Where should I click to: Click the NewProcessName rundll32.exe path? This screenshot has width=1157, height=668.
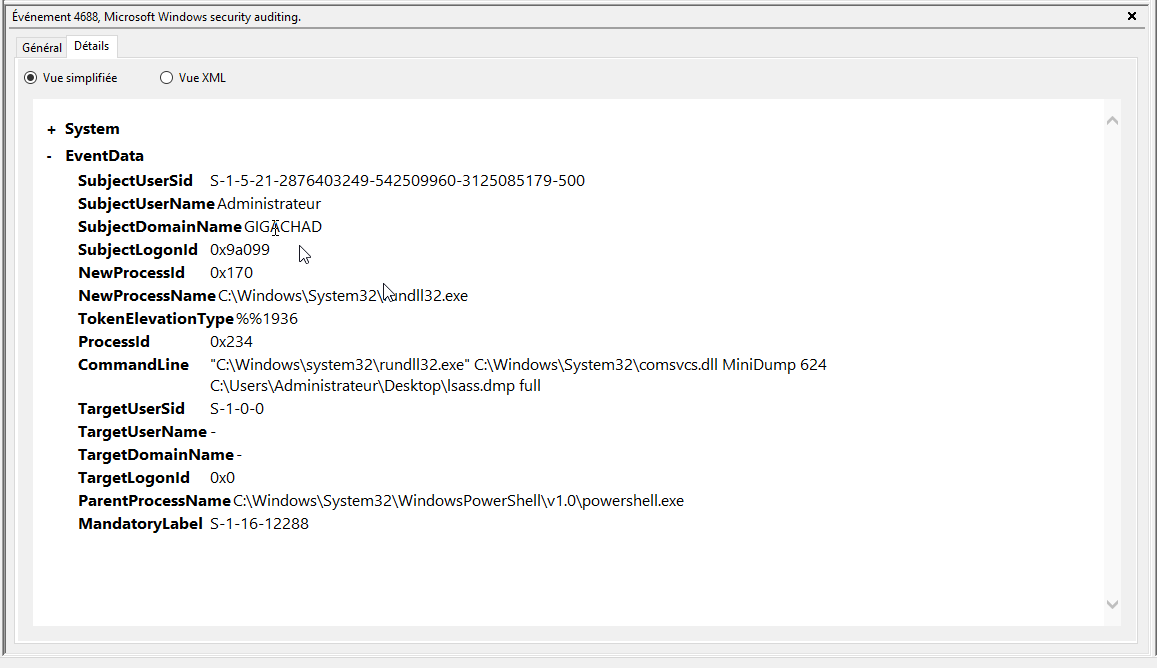point(342,295)
